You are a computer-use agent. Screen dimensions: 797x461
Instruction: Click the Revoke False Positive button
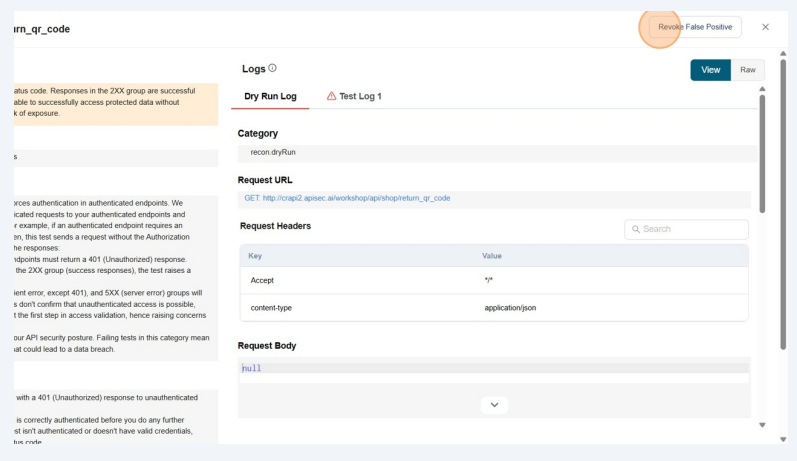click(x=695, y=26)
